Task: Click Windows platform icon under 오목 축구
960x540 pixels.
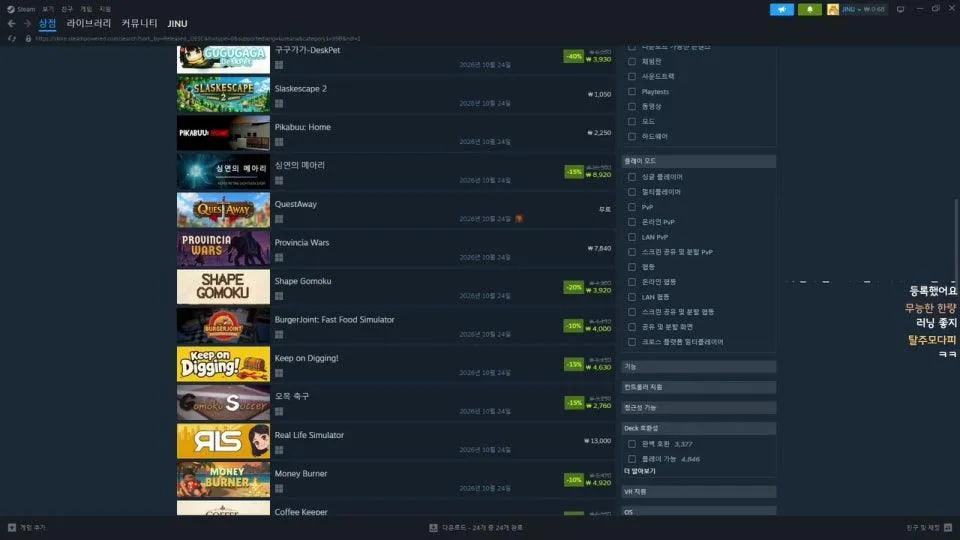Action: tap(279, 412)
